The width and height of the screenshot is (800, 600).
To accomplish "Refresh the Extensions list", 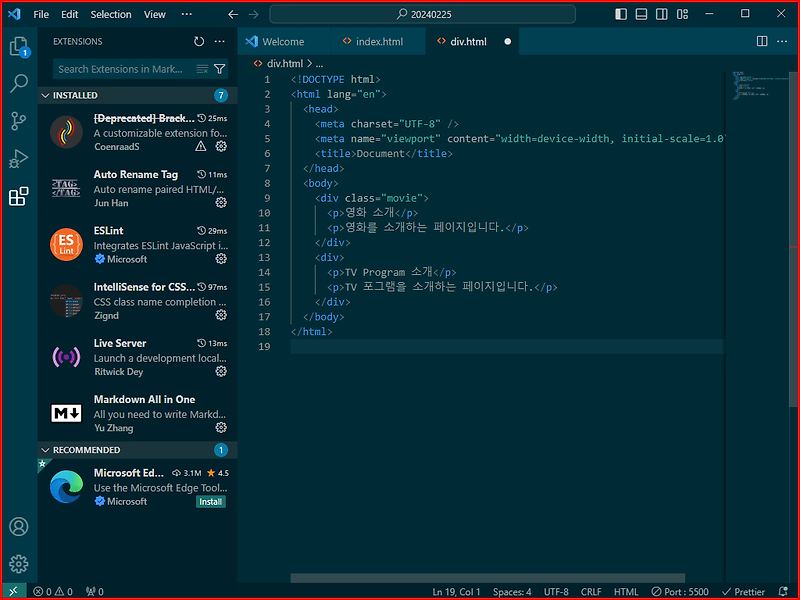I will coord(198,42).
